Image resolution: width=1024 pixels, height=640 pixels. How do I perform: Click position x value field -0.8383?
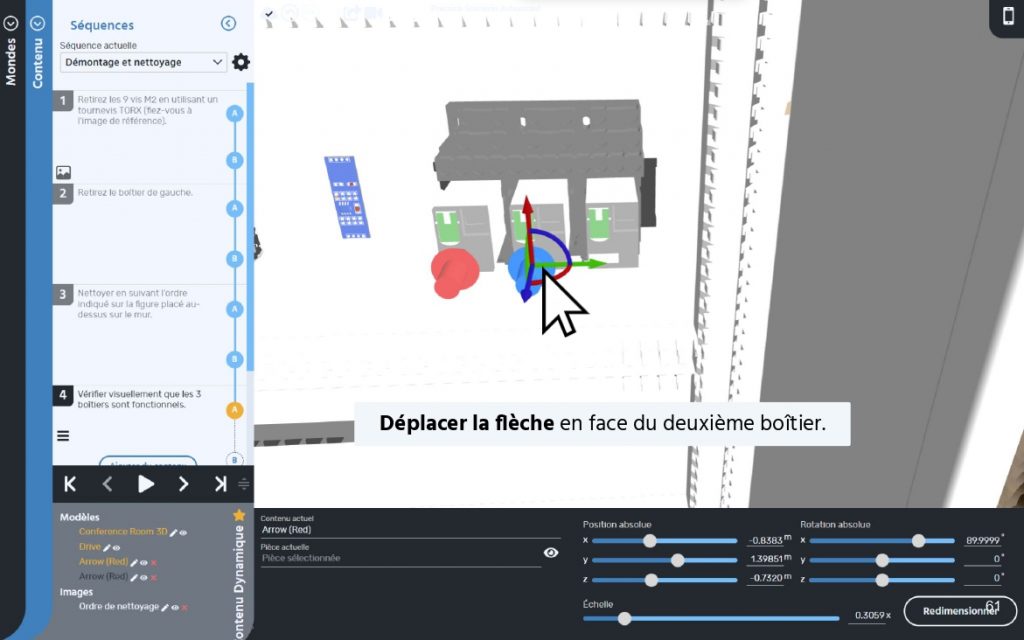point(765,541)
